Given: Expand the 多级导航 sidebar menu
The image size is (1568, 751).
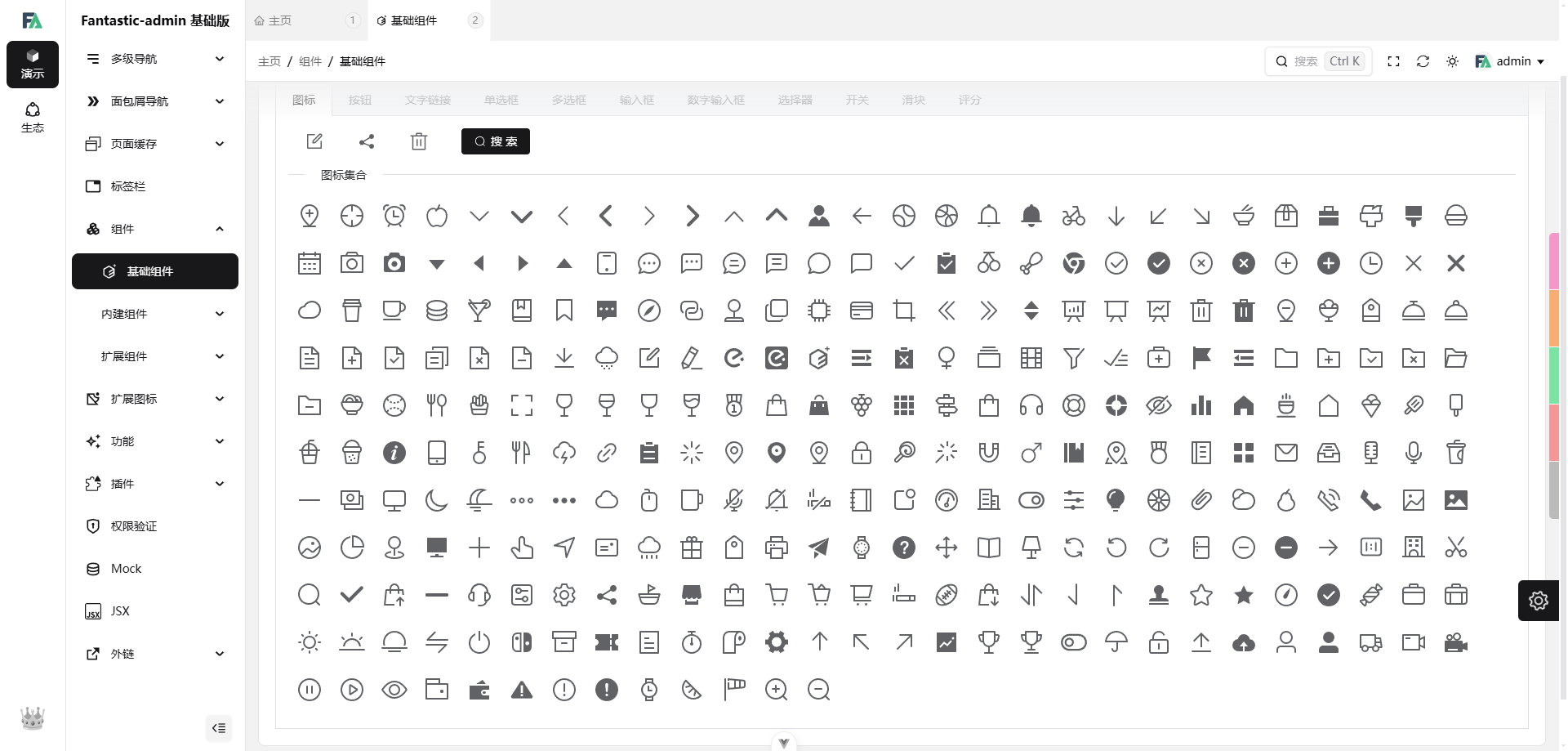Looking at the screenshot, I should [x=155, y=59].
